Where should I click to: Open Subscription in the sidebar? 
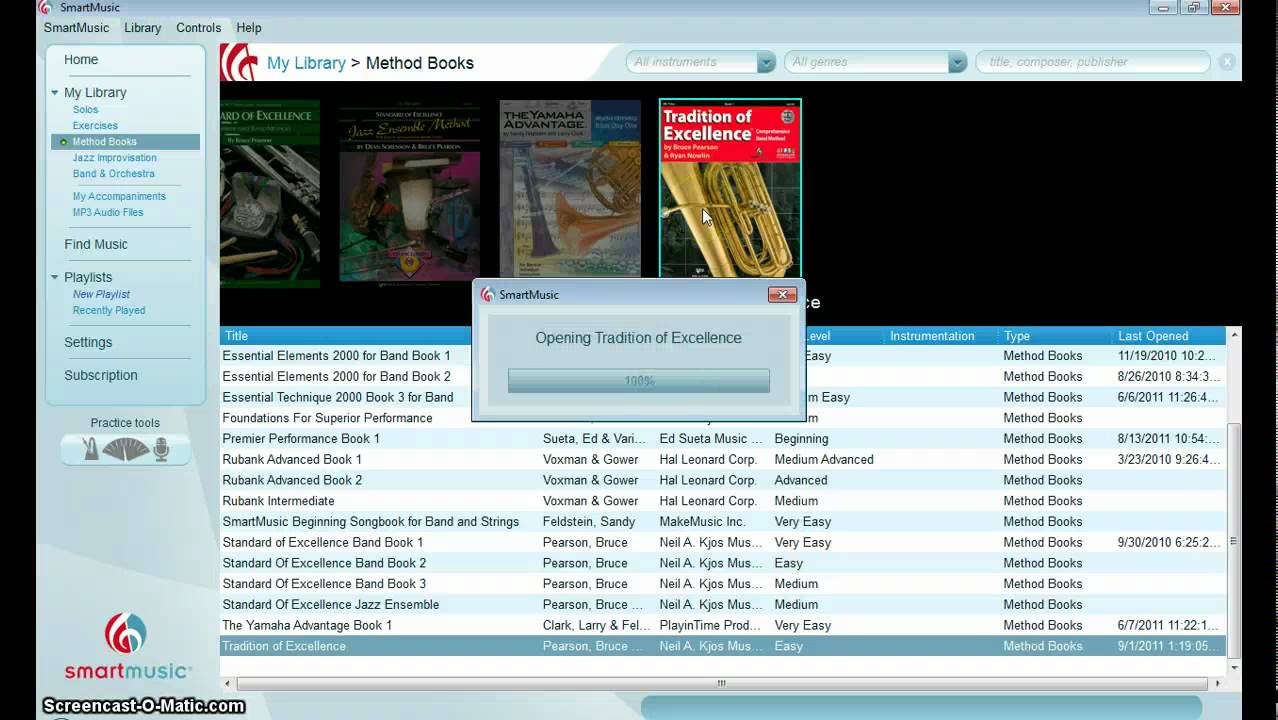pos(101,375)
